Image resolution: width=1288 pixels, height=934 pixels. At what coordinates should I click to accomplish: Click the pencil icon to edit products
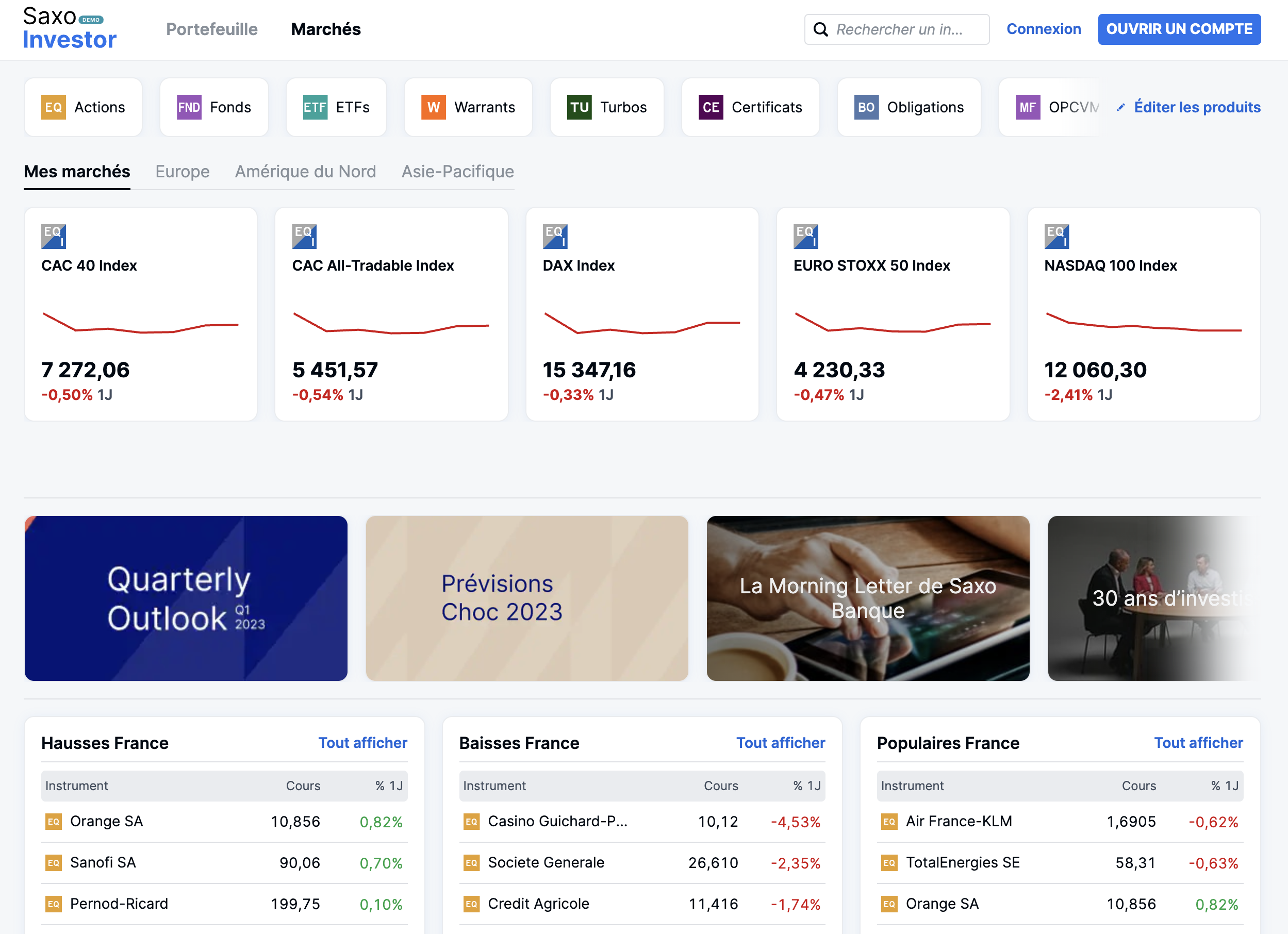(1120, 107)
